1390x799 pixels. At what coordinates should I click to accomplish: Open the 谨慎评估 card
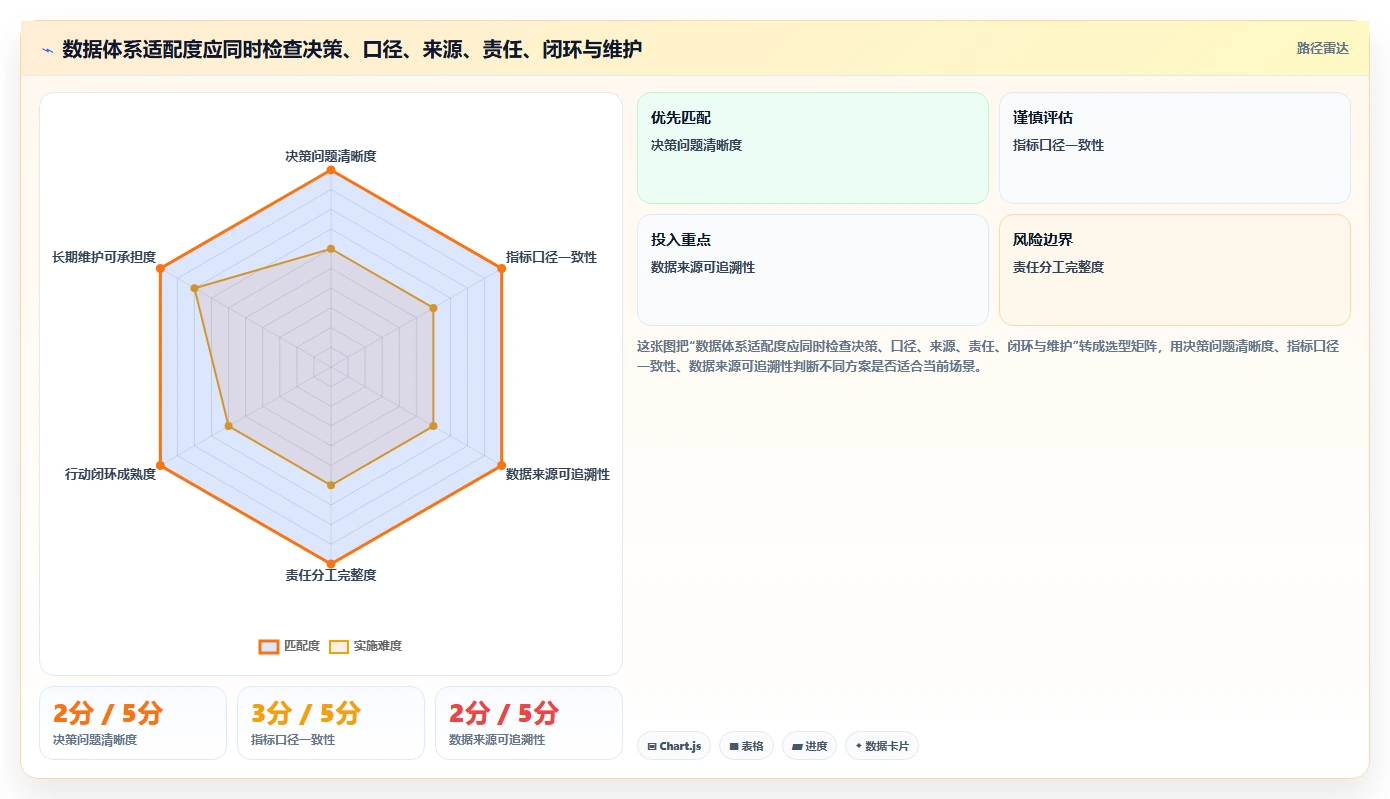[1175, 148]
